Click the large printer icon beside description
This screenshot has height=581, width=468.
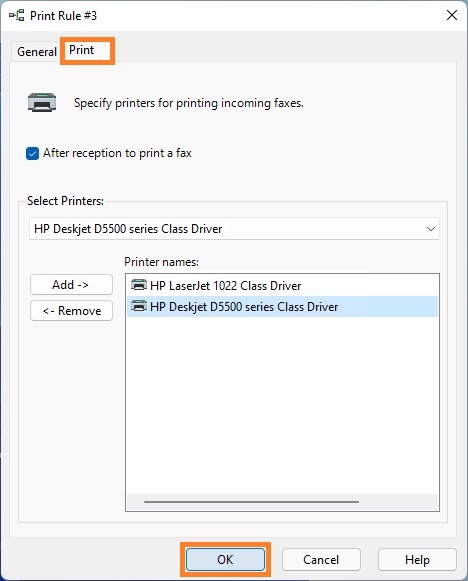[42, 102]
